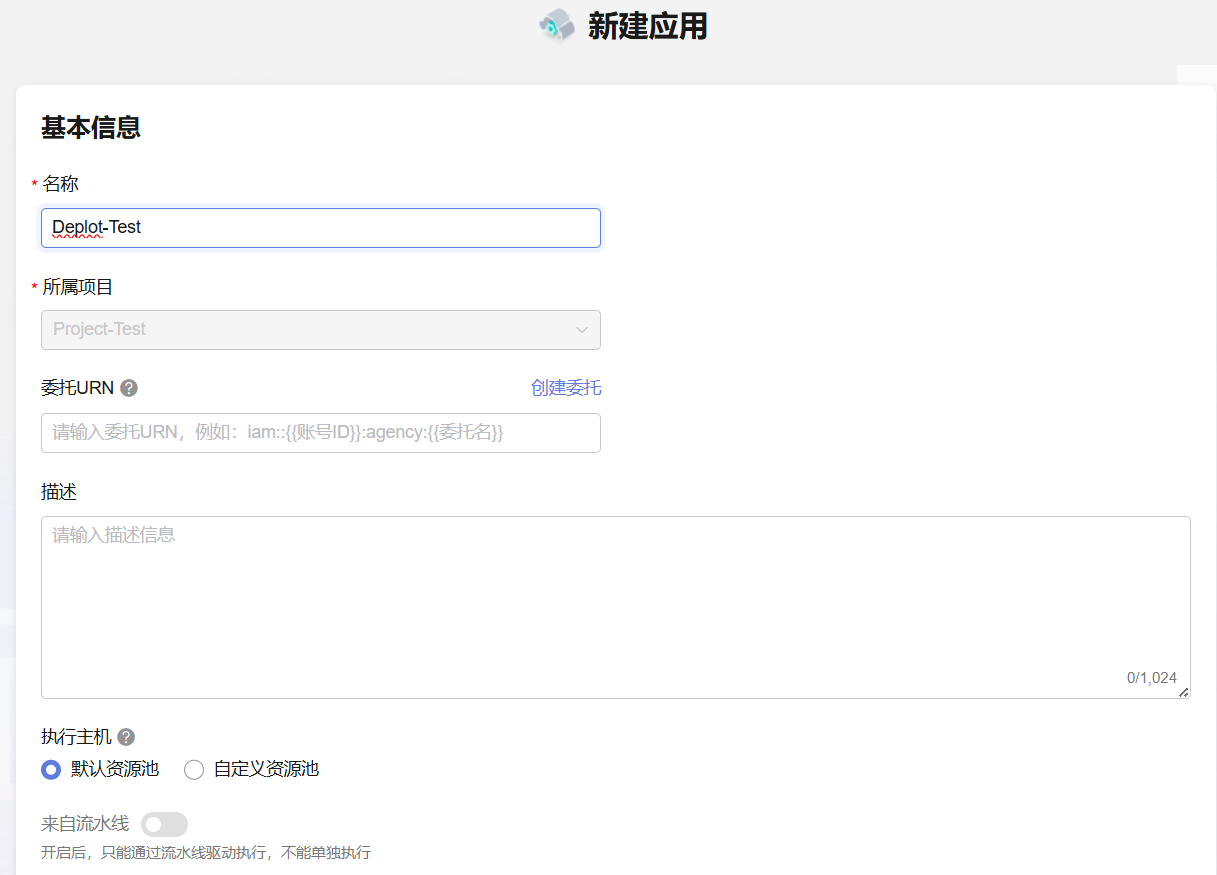The height and width of the screenshot is (875, 1217).
Task: Click the 委托URN label text
Action: (78, 388)
